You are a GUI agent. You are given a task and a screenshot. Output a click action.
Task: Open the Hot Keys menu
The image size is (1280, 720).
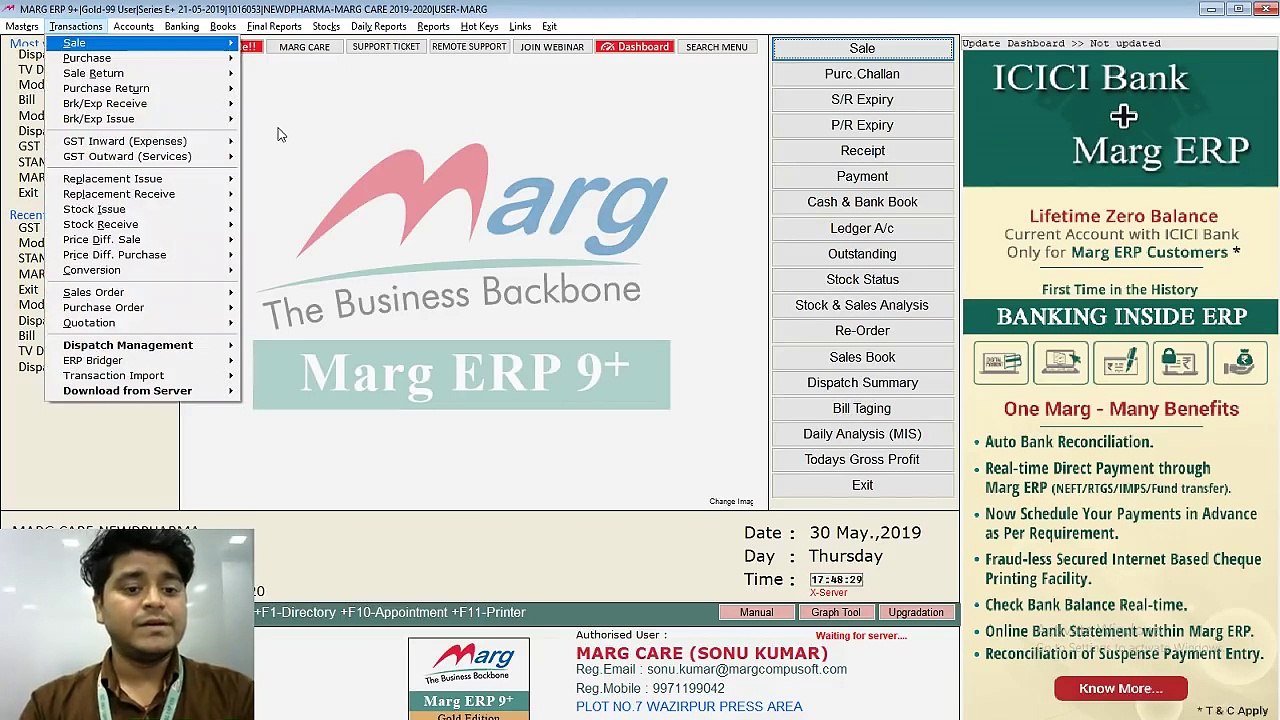[479, 26]
